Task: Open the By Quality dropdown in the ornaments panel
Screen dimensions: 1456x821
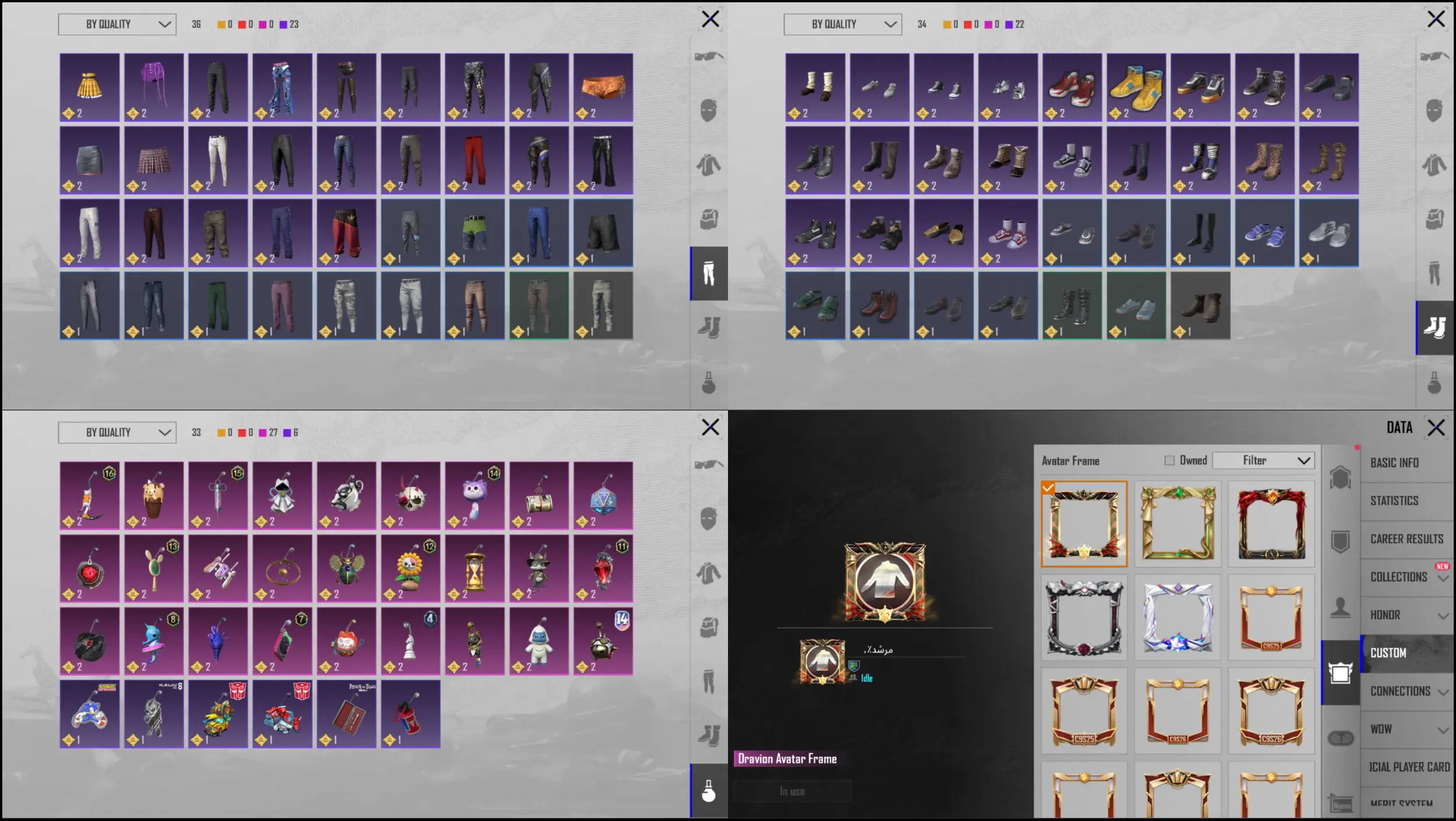Action: coord(117,433)
